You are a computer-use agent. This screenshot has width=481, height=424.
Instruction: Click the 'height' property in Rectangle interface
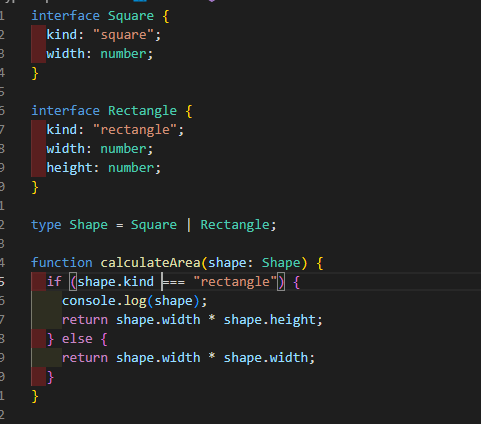point(70,168)
